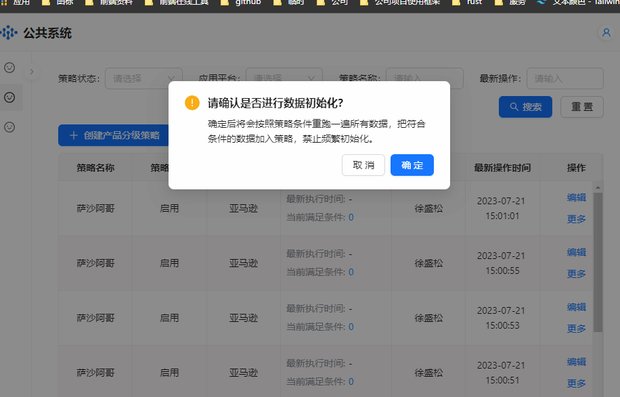Image resolution: width=620 pixels, height=397 pixels.
Task: Click the 公共系统 logo icon
Action: coord(8,33)
